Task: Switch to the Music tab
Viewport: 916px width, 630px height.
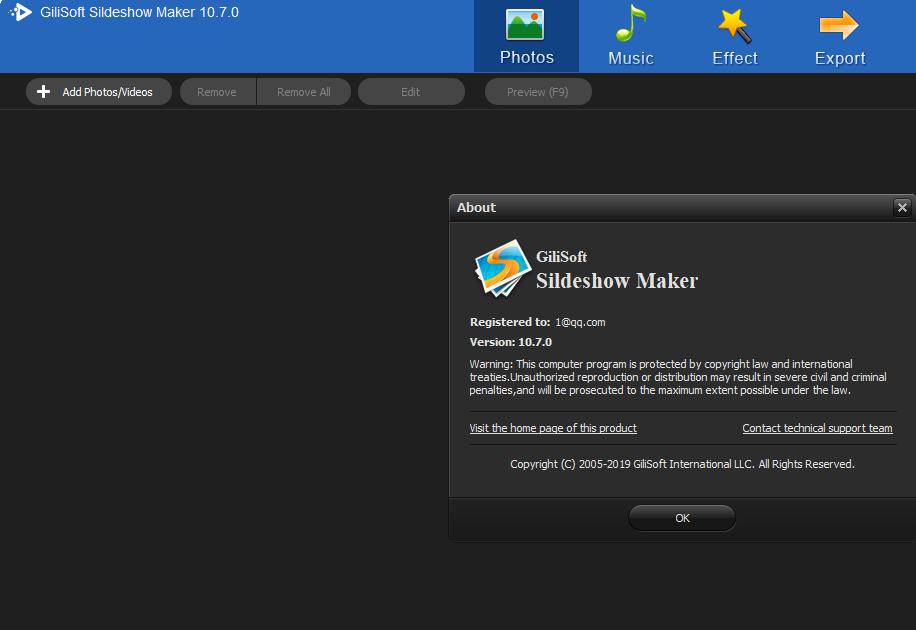Action: point(630,36)
